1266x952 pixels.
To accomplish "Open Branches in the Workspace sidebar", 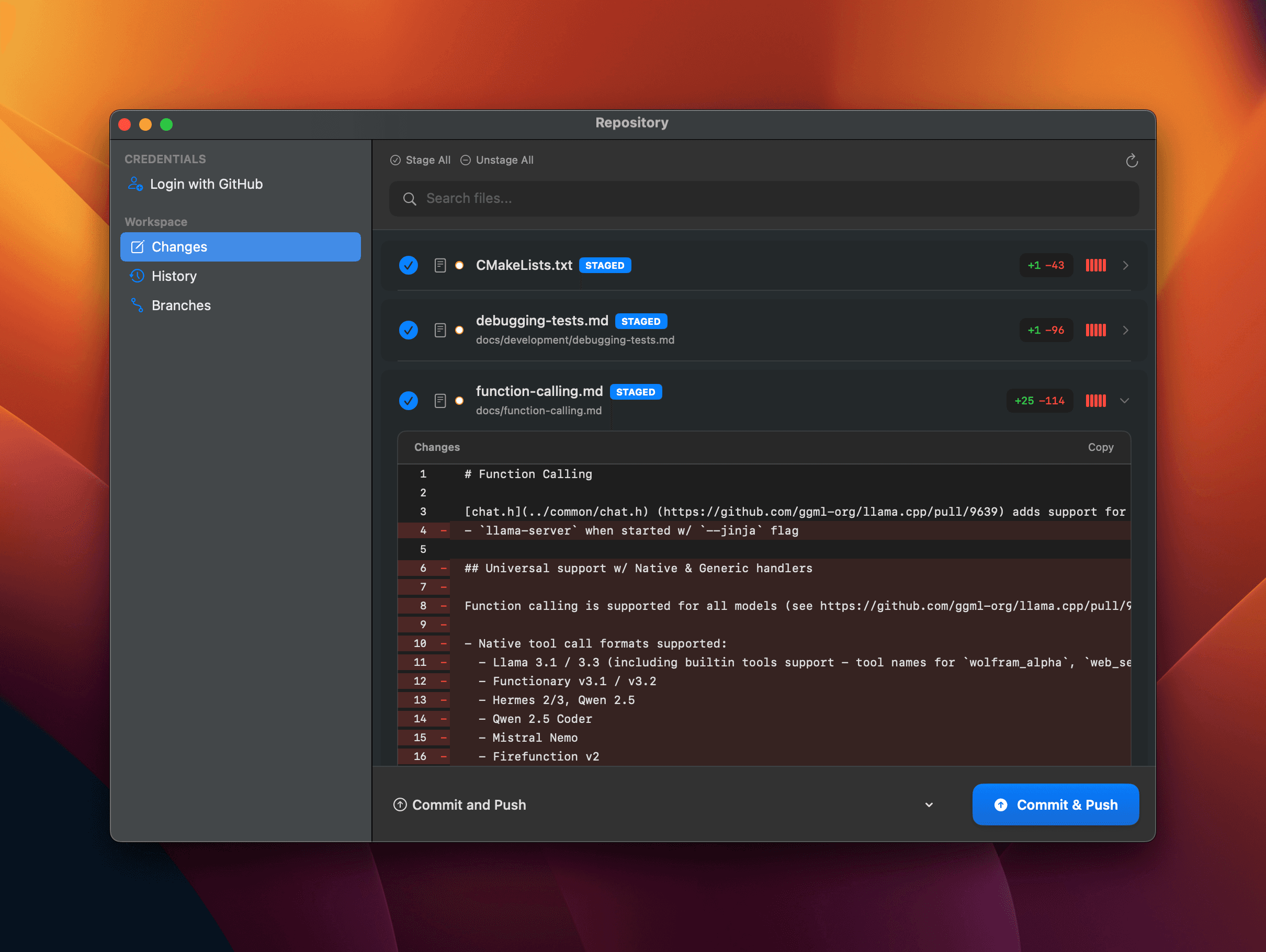I will 240,305.
